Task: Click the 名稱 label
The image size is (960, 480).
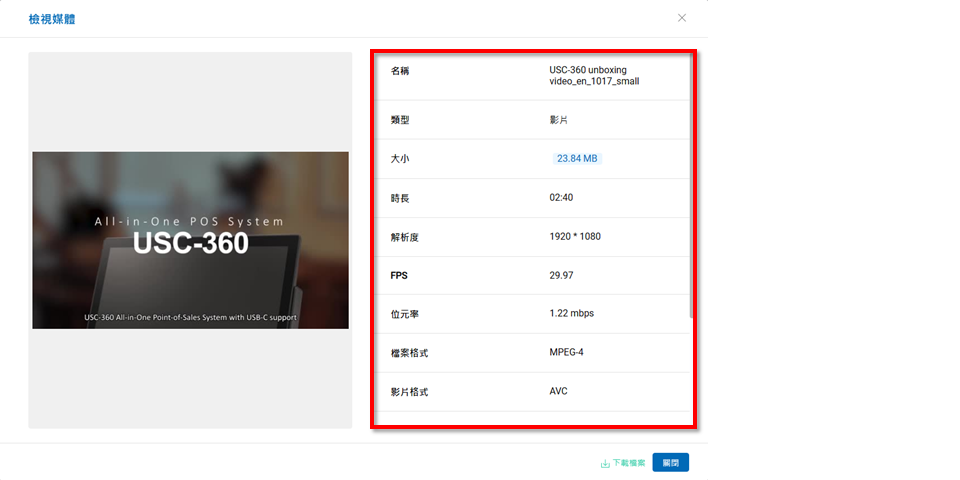Action: coord(400,71)
